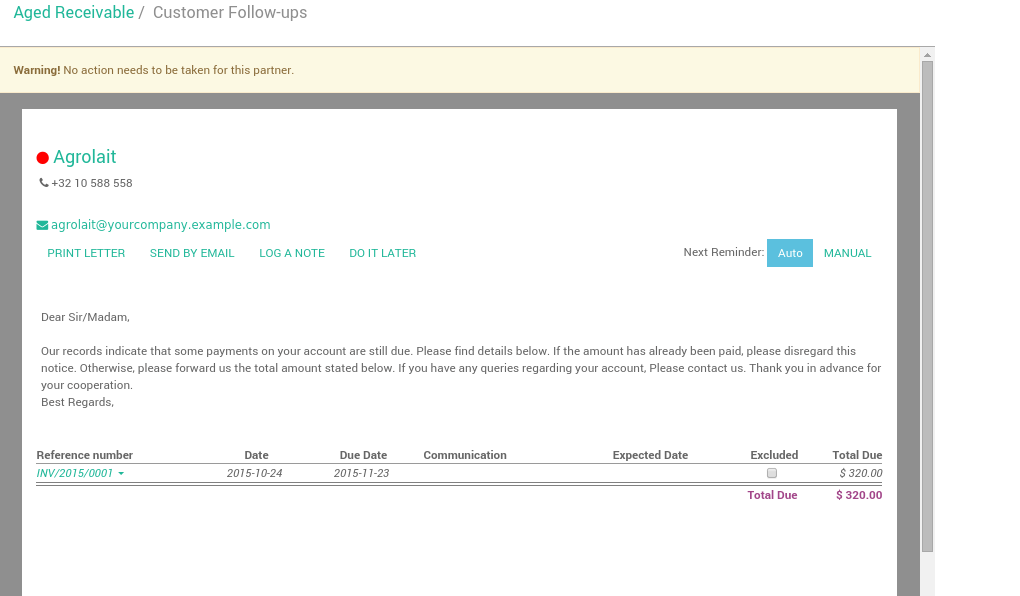
Task: Open the Agrolait partner name link
Action: click(85, 157)
